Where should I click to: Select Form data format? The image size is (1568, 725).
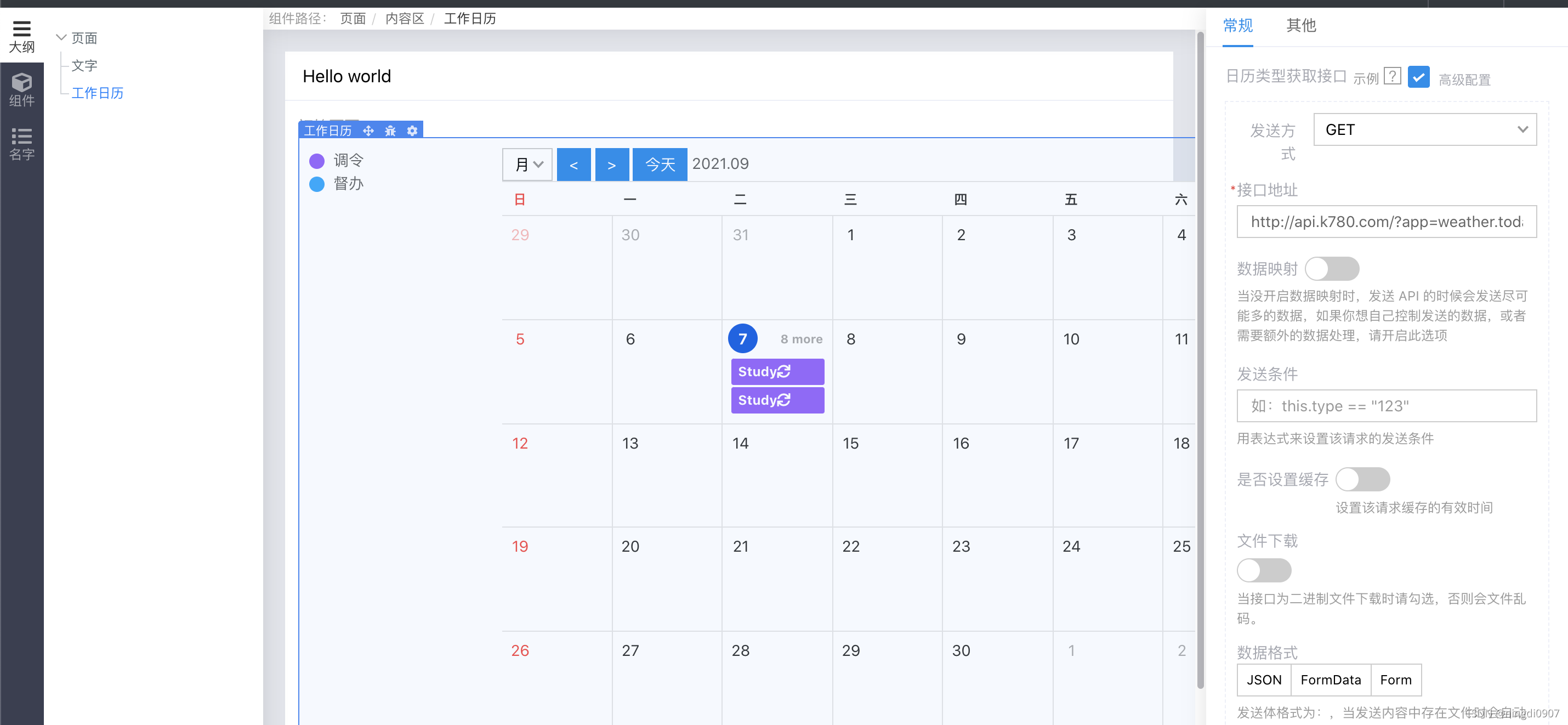click(x=1396, y=680)
